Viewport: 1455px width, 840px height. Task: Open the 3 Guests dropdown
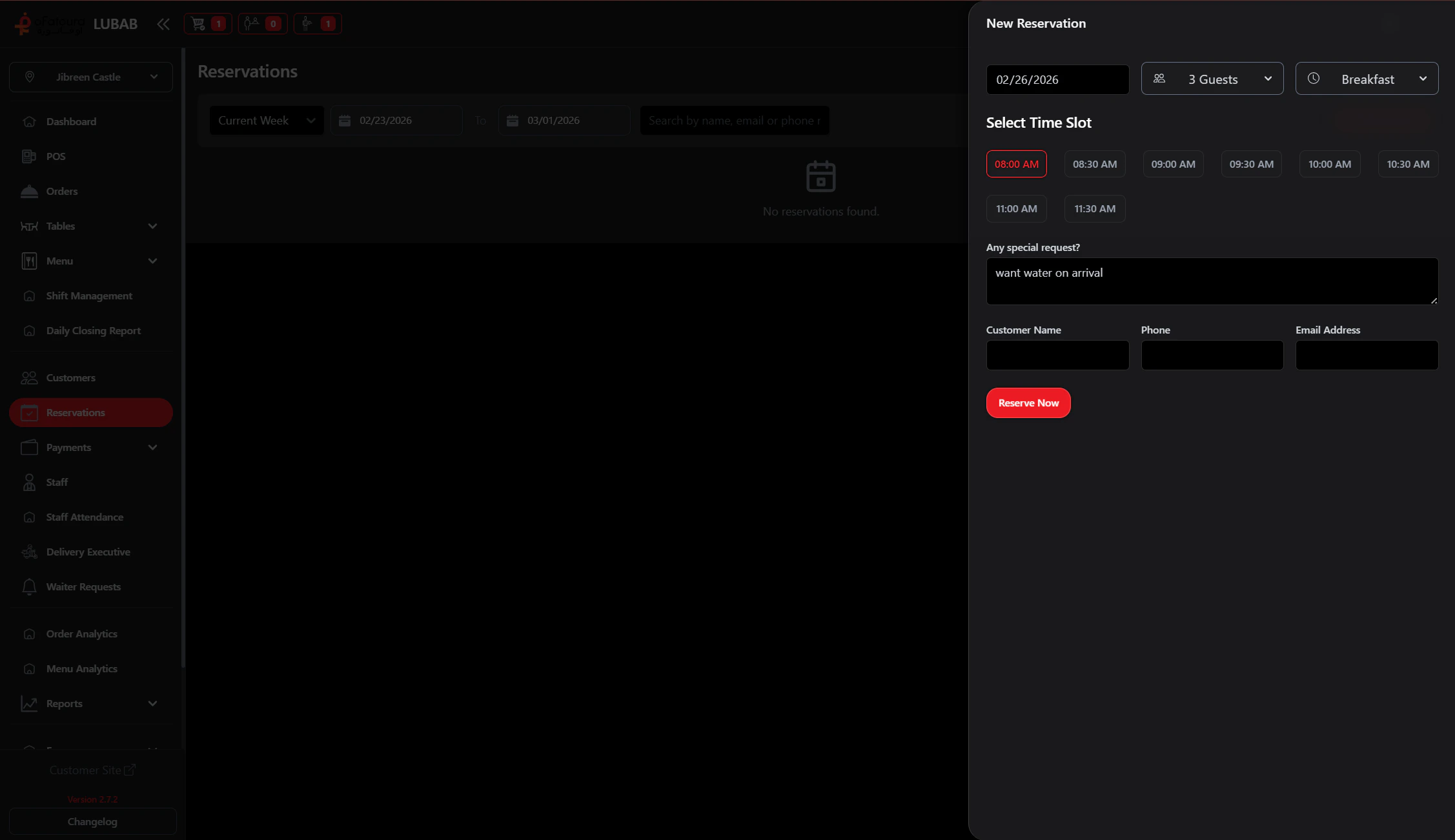(x=1212, y=79)
